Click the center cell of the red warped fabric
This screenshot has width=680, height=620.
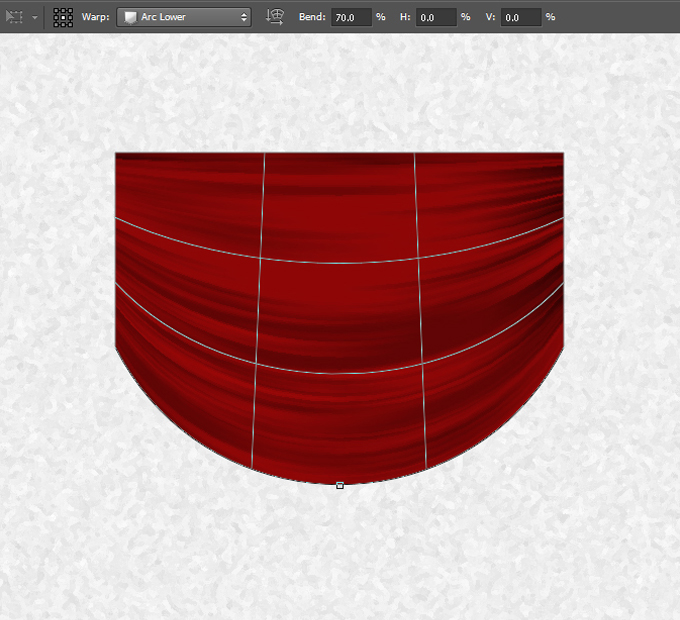click(340, 318)
